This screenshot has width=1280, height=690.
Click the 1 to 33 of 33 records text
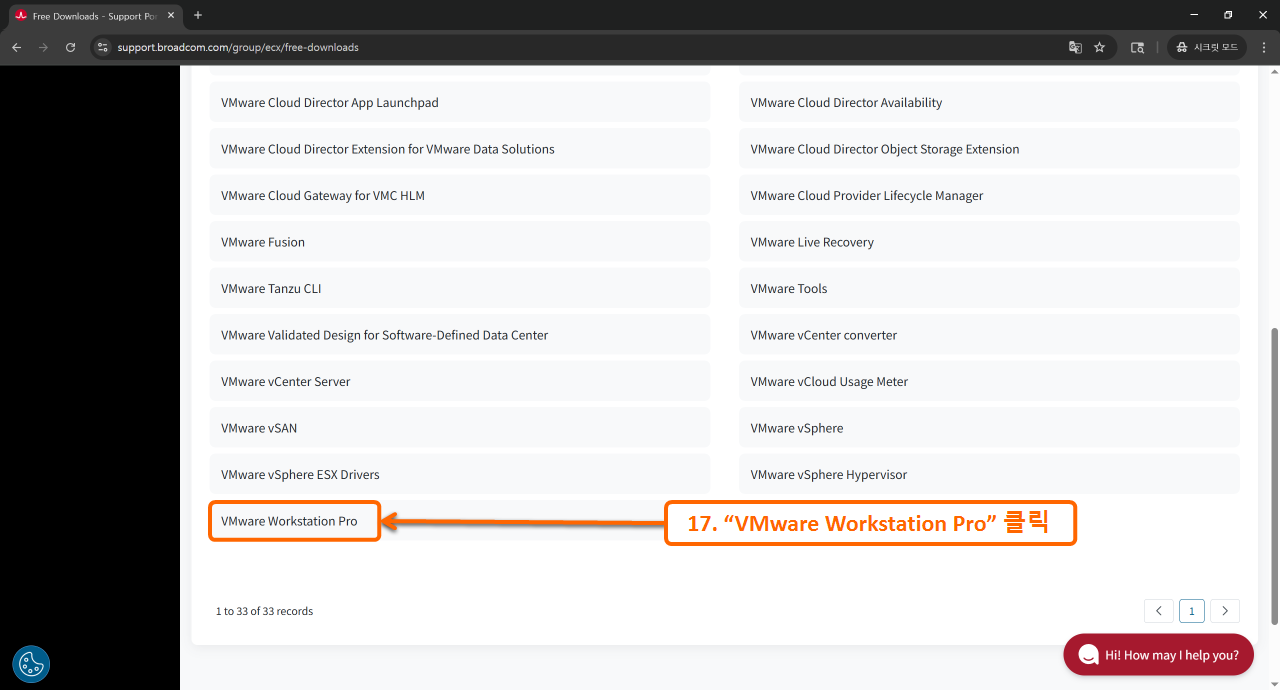pyautogui.click(x=264, y=611)
